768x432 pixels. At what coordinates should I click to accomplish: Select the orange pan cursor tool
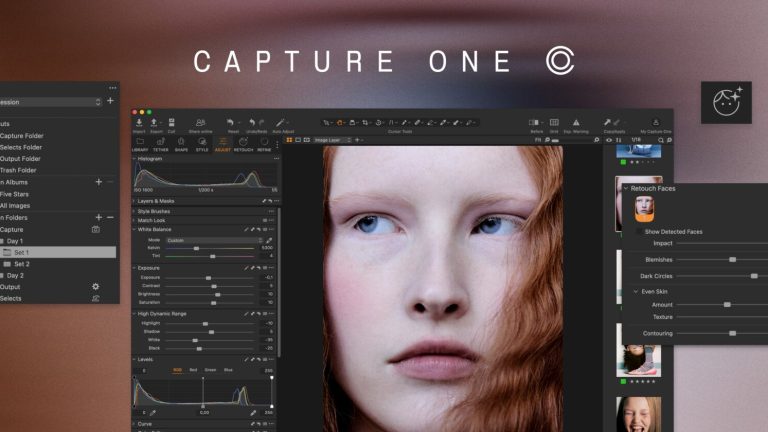coord(339,122)
